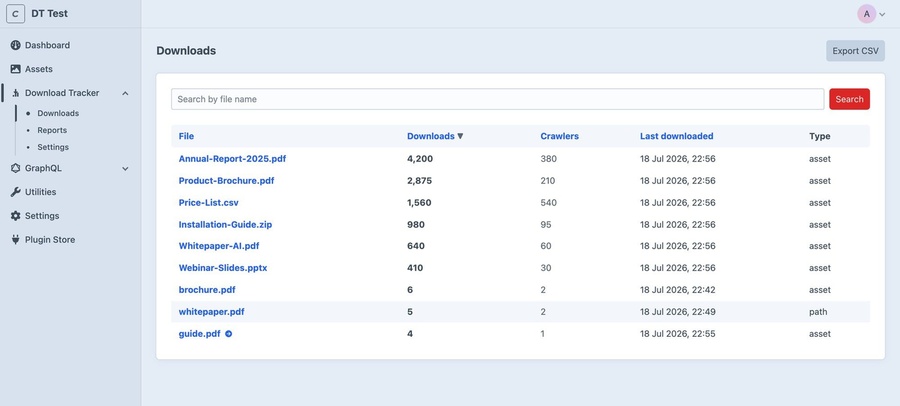The width and height of the screenshot is (900, 406).
Task: Click the GraphQL logo icon
Action: click(x=15, y=168)
